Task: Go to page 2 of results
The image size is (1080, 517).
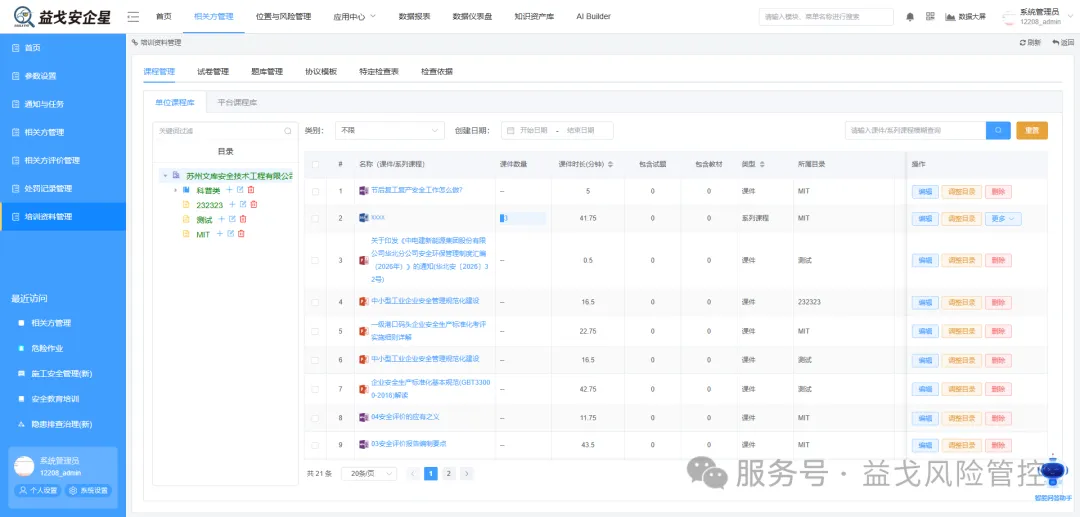Action: click(448, 474)
